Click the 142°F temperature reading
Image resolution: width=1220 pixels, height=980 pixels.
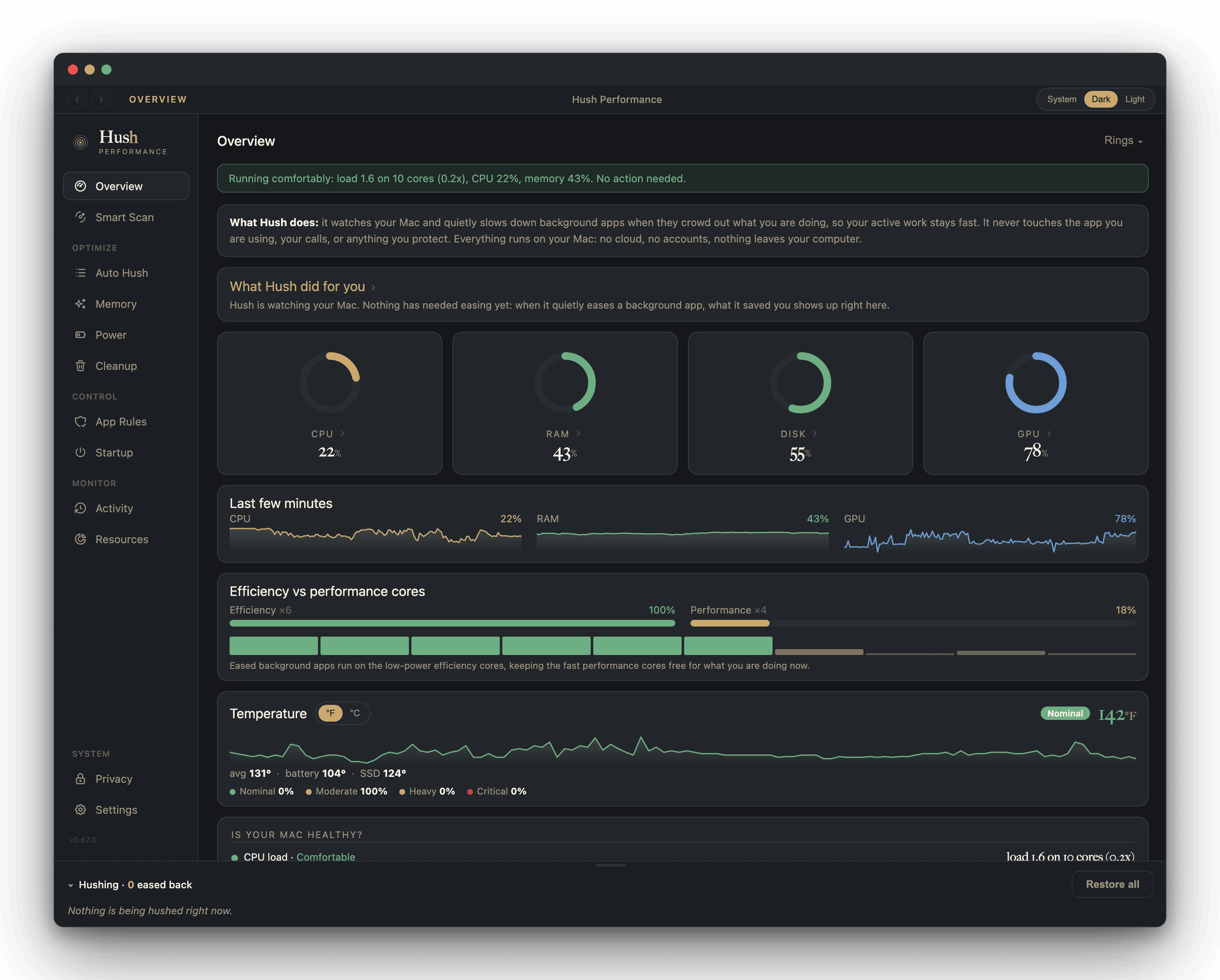(1117, 715)
